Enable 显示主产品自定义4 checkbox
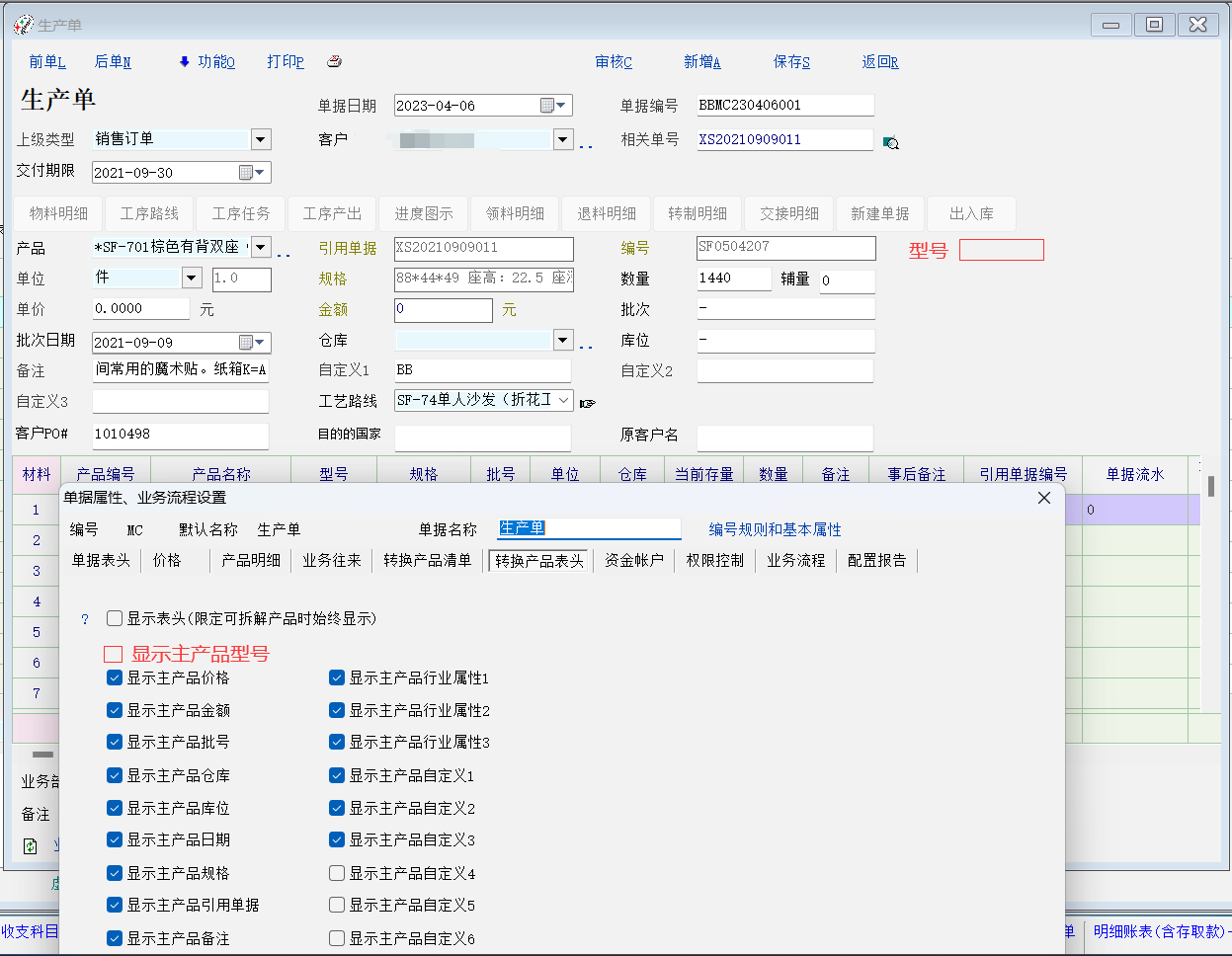 pyautogui.click(x=337, y=873)
